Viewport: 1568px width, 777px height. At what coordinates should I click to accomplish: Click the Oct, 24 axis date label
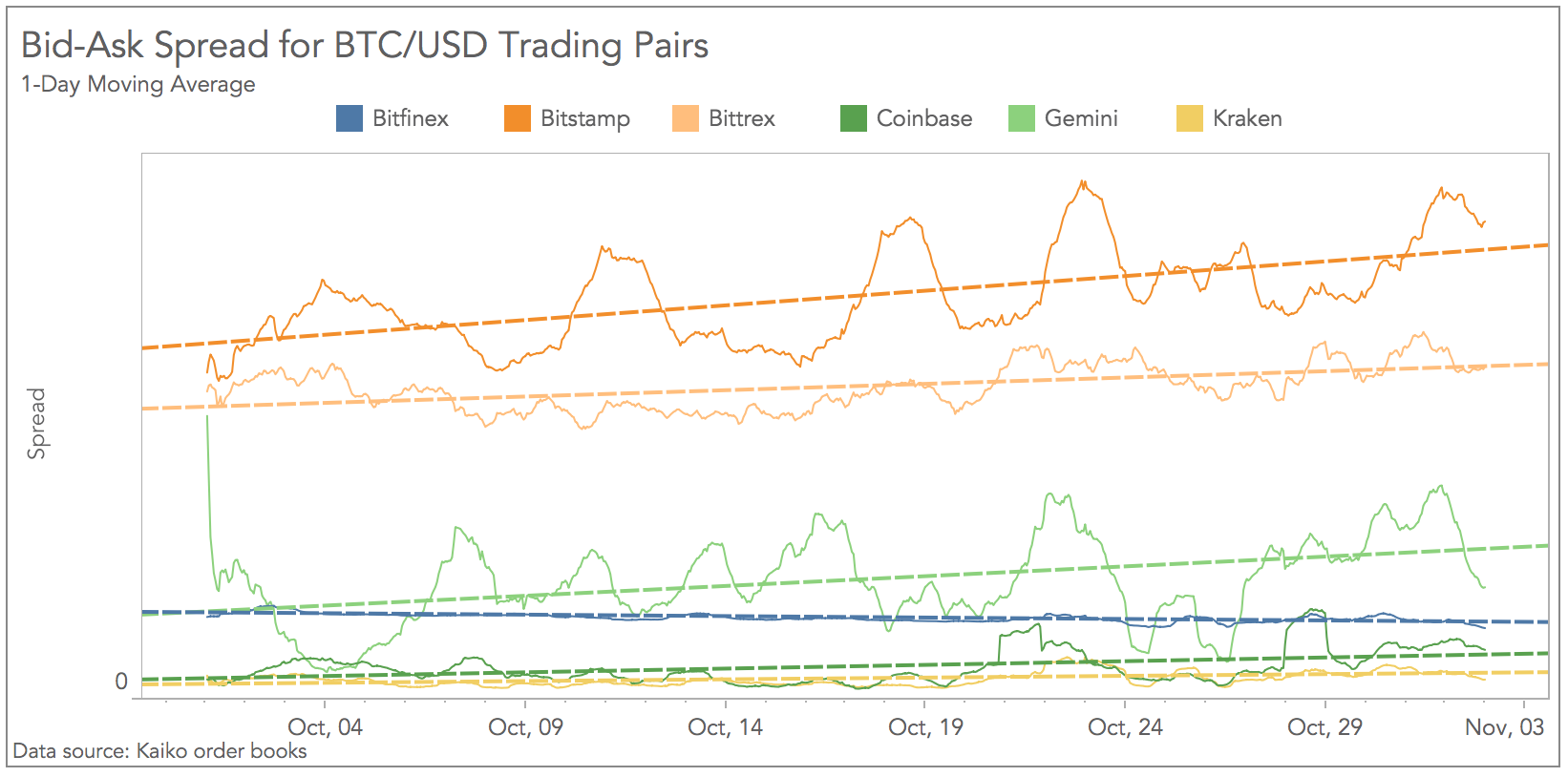(1126, 727)
